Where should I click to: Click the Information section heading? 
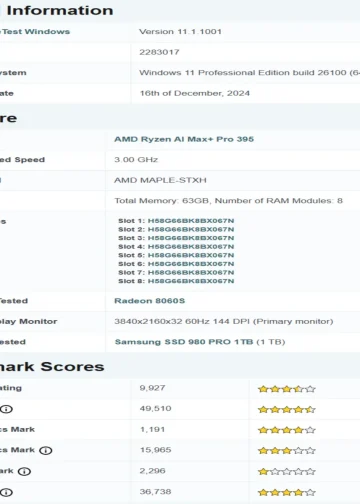(60, 10)
